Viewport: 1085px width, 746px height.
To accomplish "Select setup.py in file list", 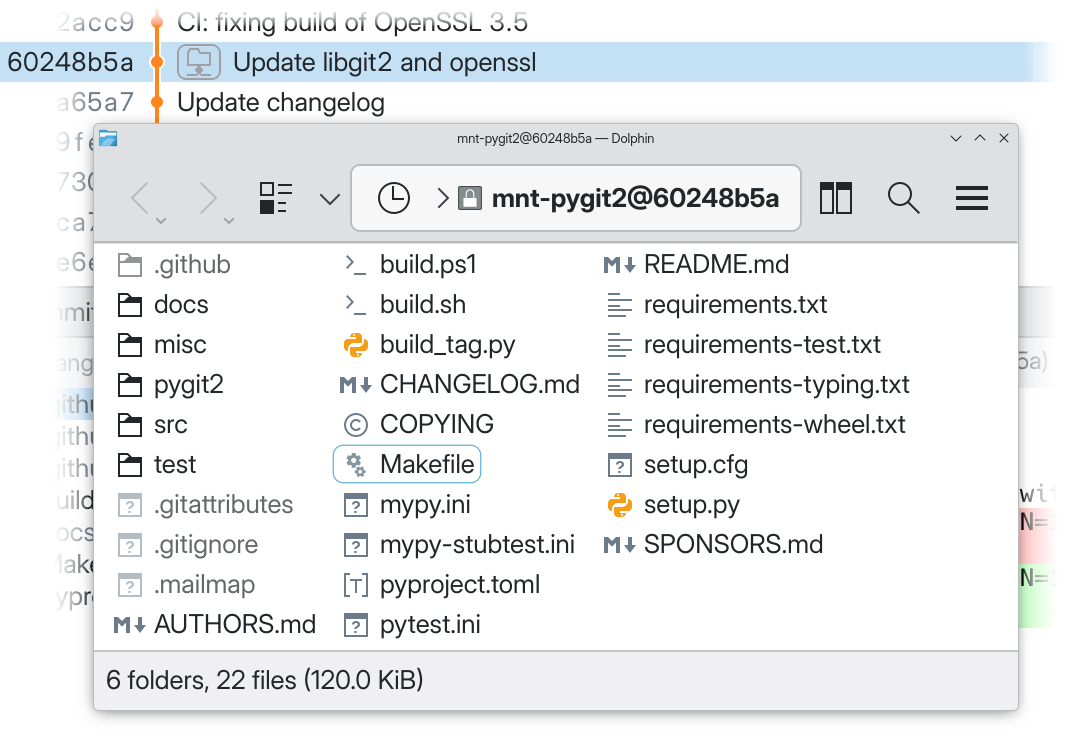I will [690, 505].
